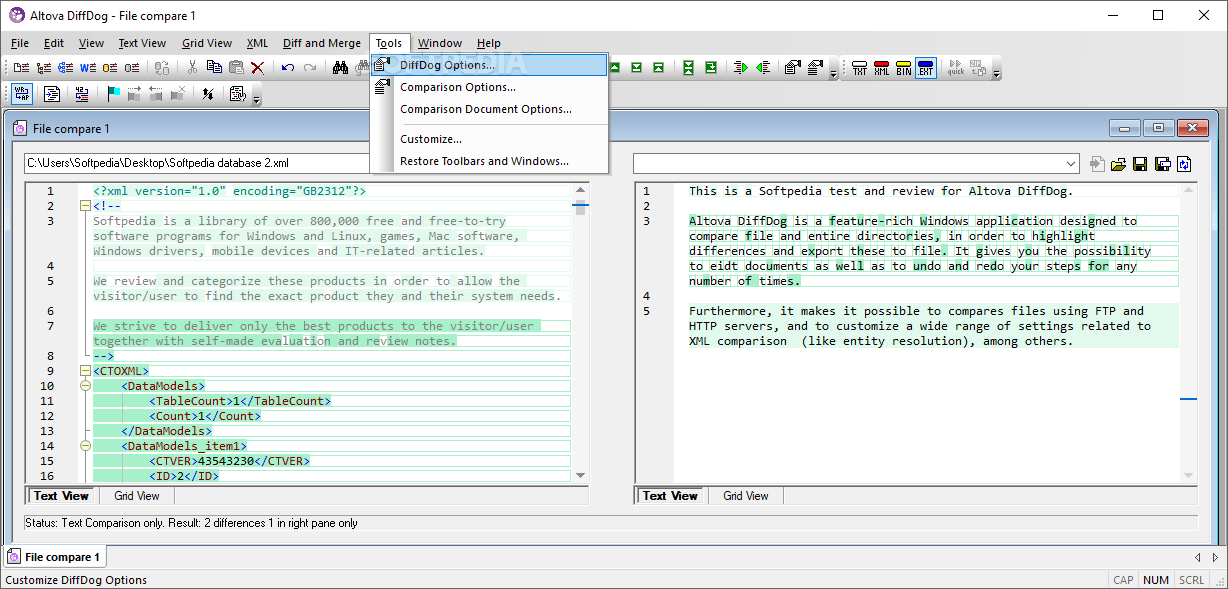The image size is (1228, 589).
Task: Select Text View tab in right pane
Action: [670, 496]
